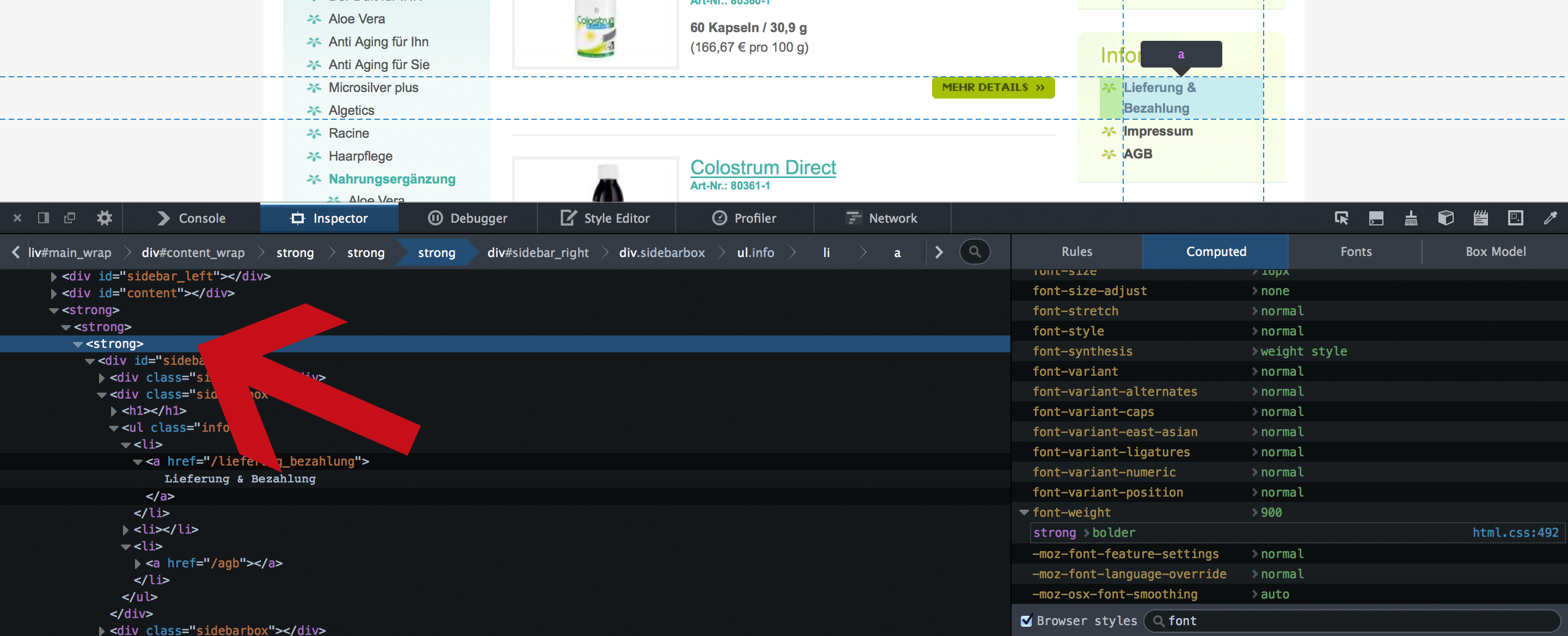Open the Scratchpad notepad icon

pos(1480,218)
